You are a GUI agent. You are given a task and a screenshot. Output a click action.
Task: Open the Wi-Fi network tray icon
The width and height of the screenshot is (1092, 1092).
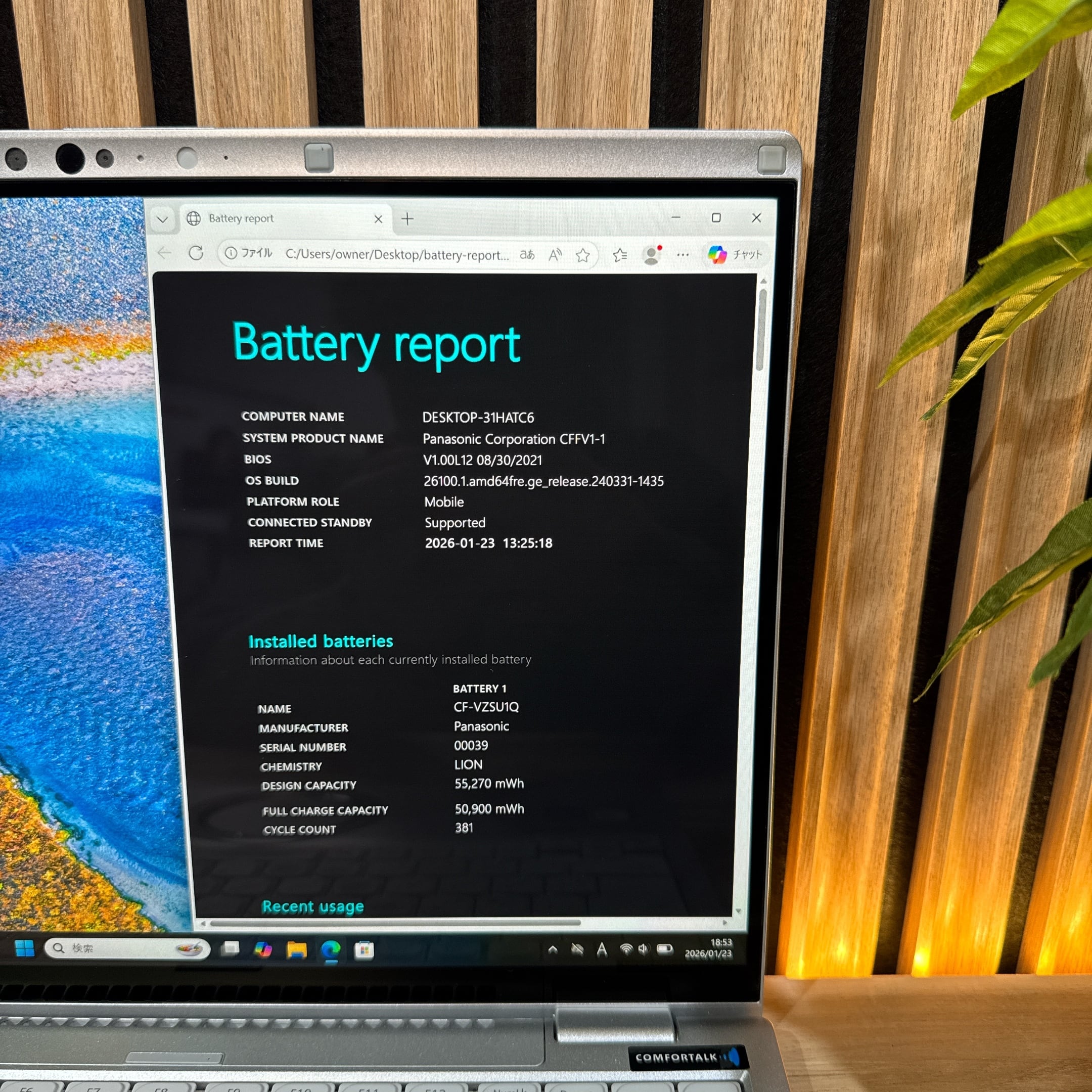click(626, 949)
